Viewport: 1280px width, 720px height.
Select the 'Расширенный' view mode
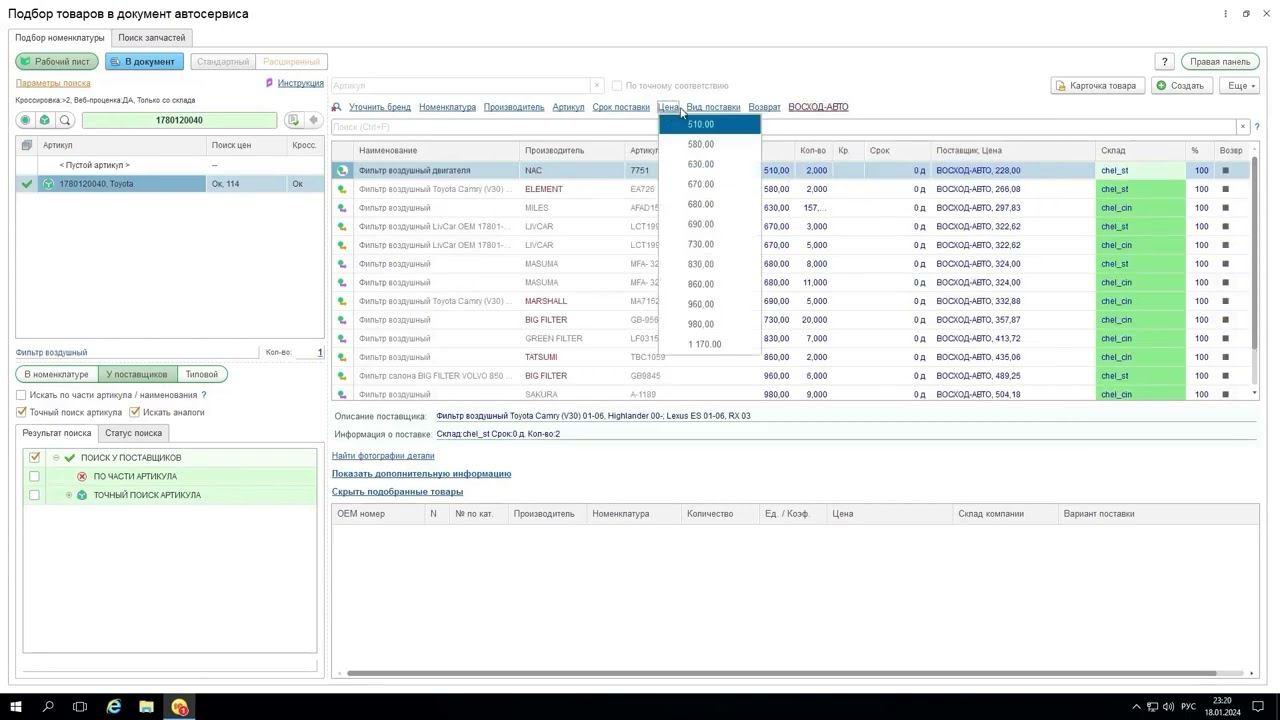[292, 62]
